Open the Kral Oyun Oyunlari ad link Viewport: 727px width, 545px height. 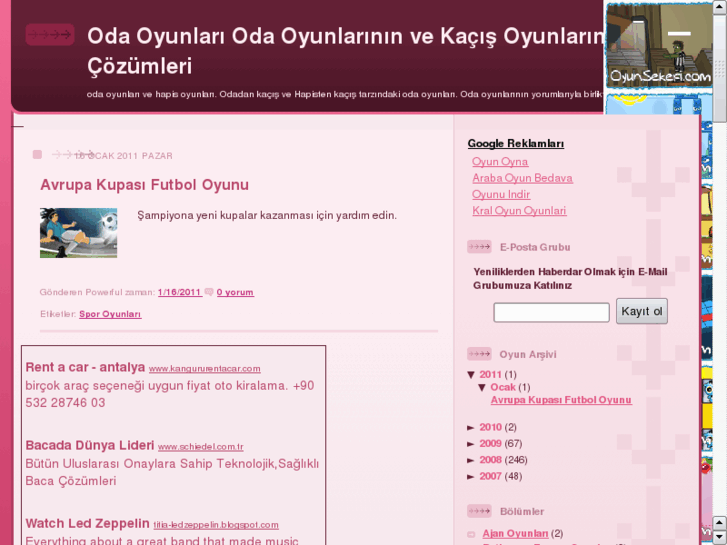click(x=519, y=211)
